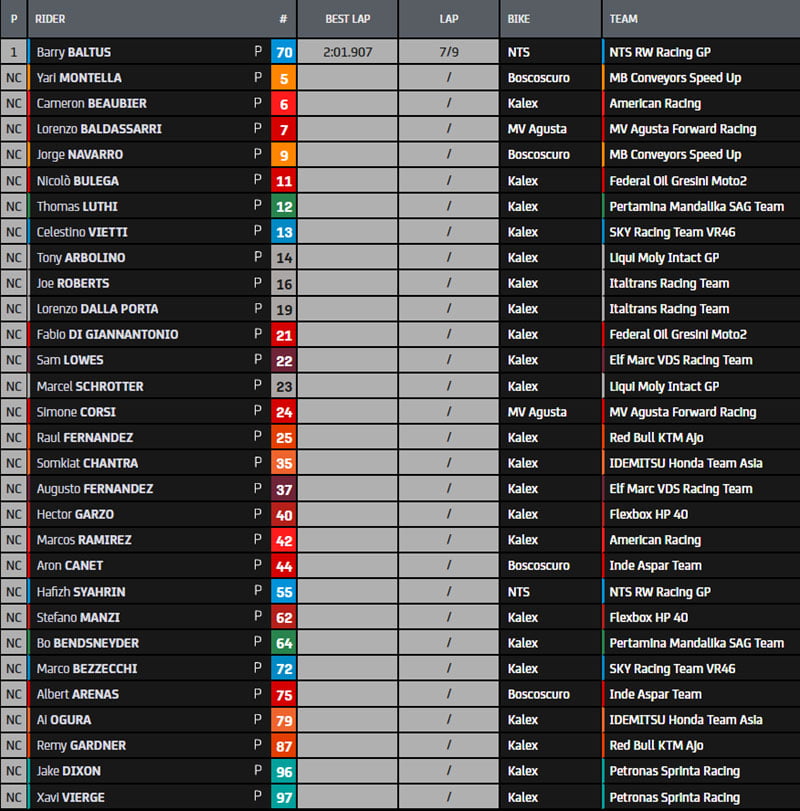
Task: Click the pit 'P' icon beside Barry Baltus
Action: (257, 52)
